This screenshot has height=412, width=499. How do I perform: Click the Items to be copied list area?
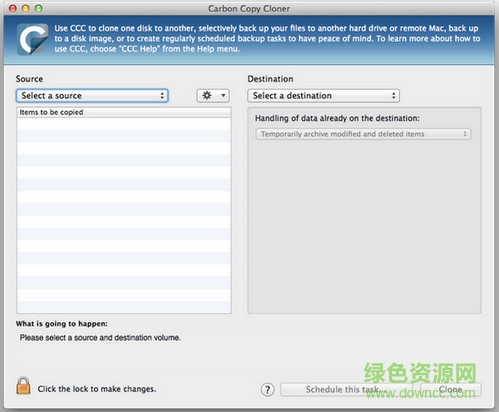pyautogui.click(x=124, y=215)
